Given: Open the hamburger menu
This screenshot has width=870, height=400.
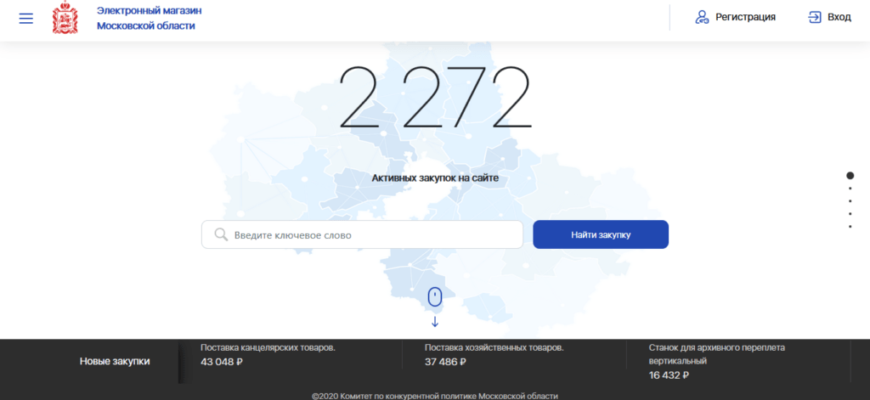Looking at the screenshot, I should [x=26, y=18].
